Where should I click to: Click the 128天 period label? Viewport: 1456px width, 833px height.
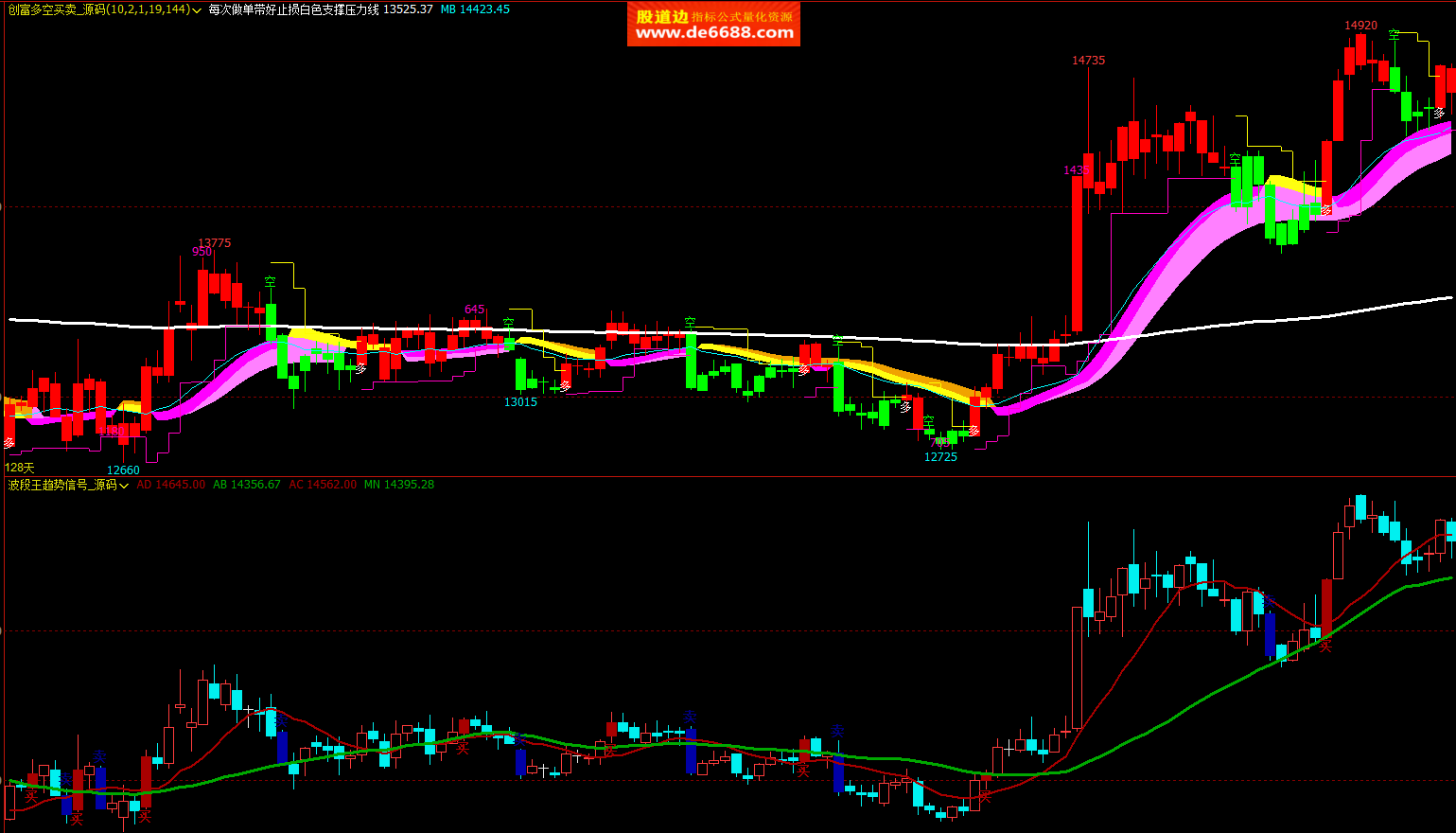point(20,468)
